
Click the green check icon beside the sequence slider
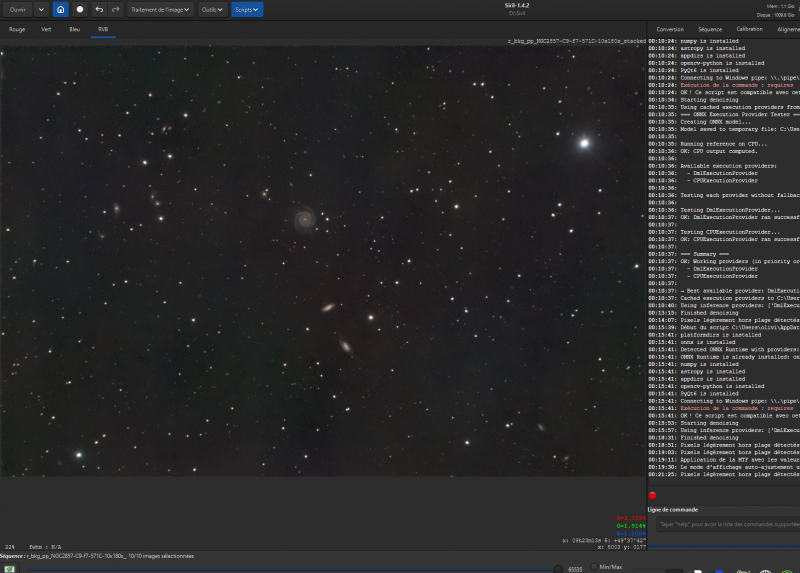9,569
